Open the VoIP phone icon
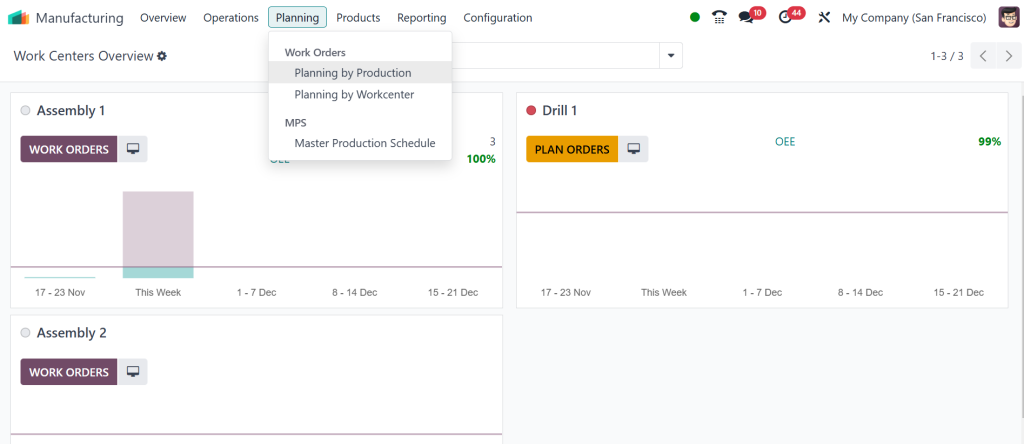Image resolution: width=1024 pixels, height=444 pixels. click(x=719, y=18)
